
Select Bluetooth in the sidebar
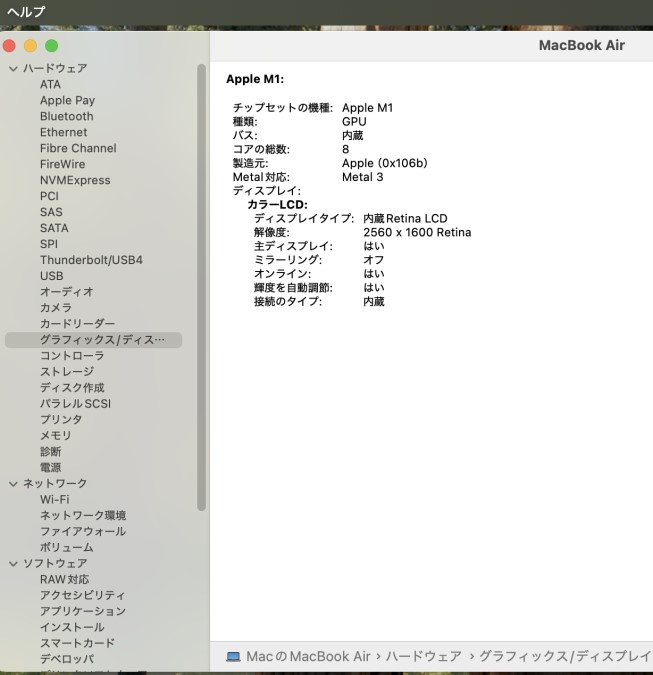(67, 116)
